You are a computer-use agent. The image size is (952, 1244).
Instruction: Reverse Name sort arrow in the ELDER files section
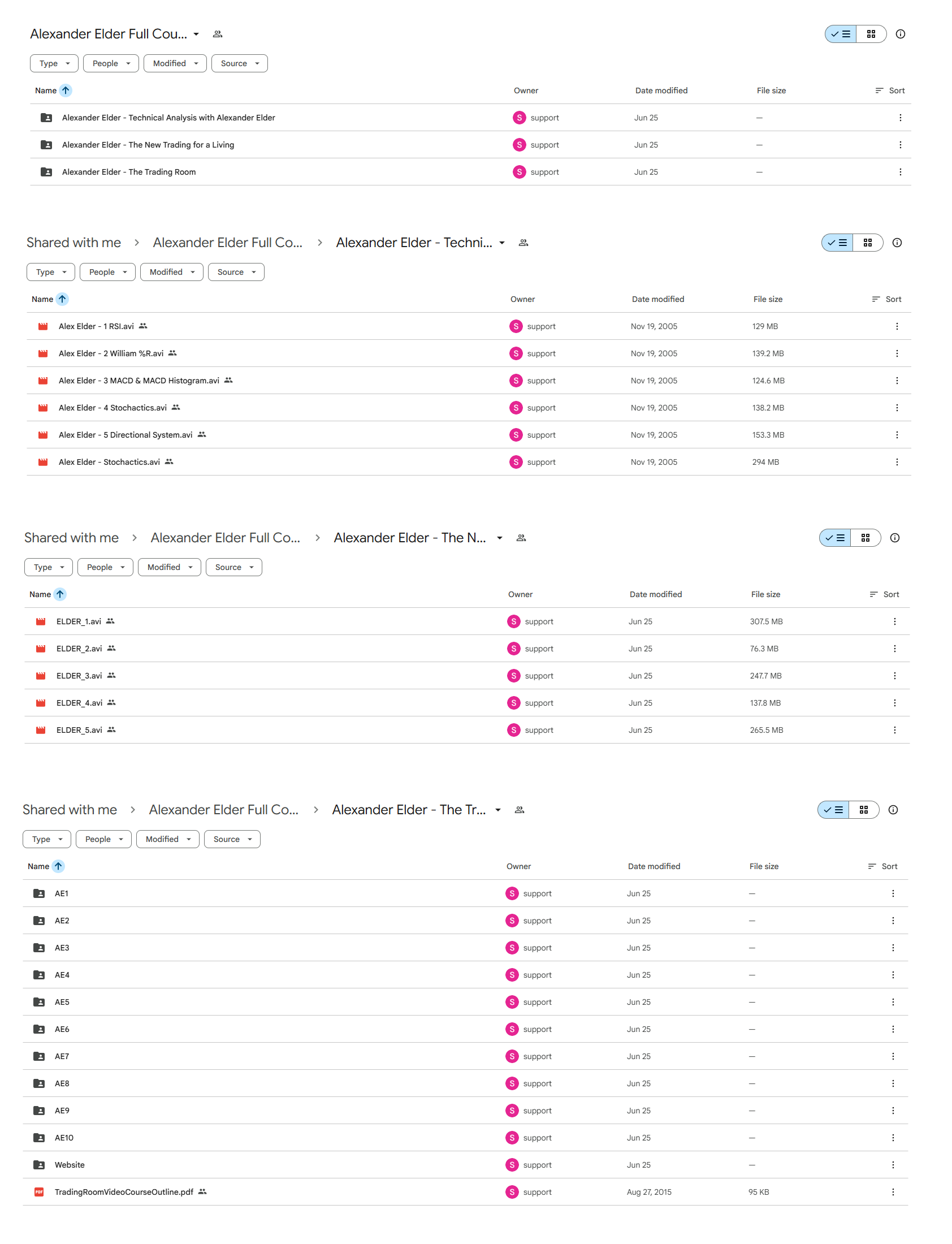(60, 594)
